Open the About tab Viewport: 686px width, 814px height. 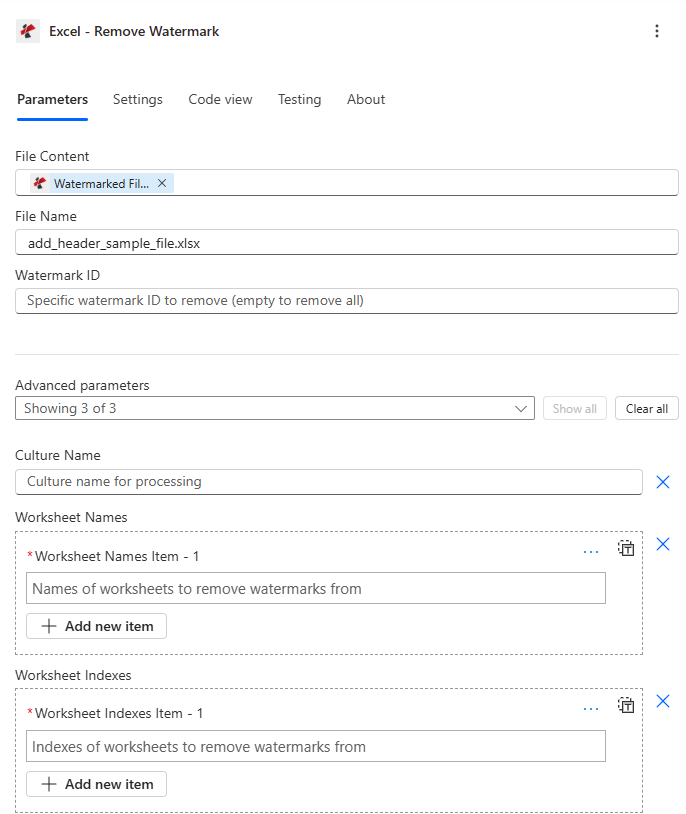click(366, 99)
